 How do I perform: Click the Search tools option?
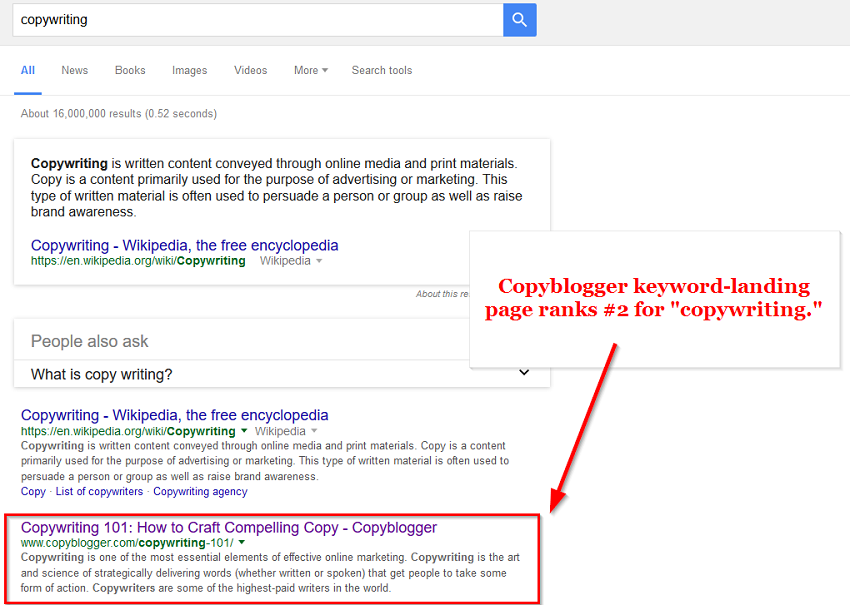click(x=381, y=71)
